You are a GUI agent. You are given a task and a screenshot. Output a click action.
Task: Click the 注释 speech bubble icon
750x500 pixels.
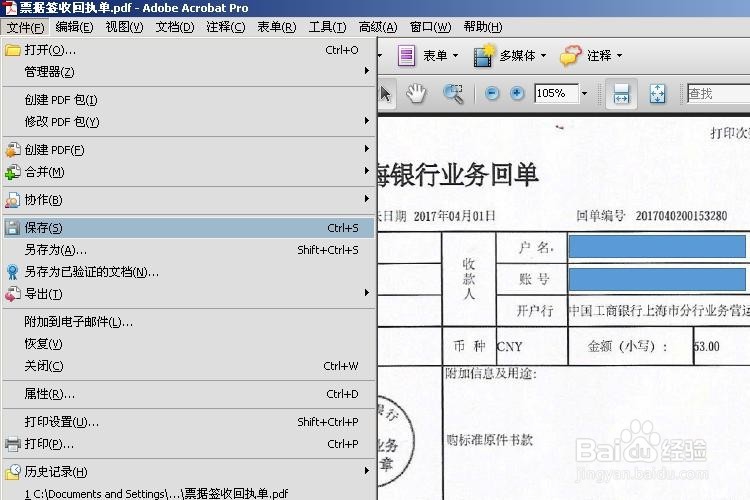(571, 56)
